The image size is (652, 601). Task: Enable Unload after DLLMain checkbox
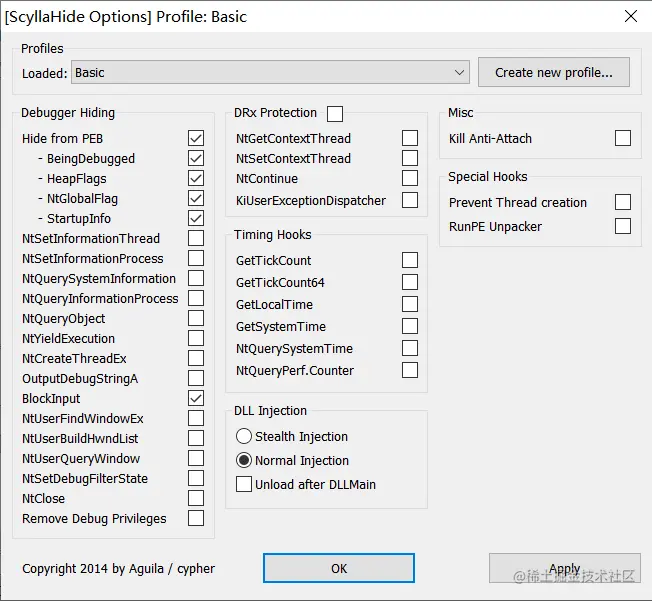tap(244, 484)
